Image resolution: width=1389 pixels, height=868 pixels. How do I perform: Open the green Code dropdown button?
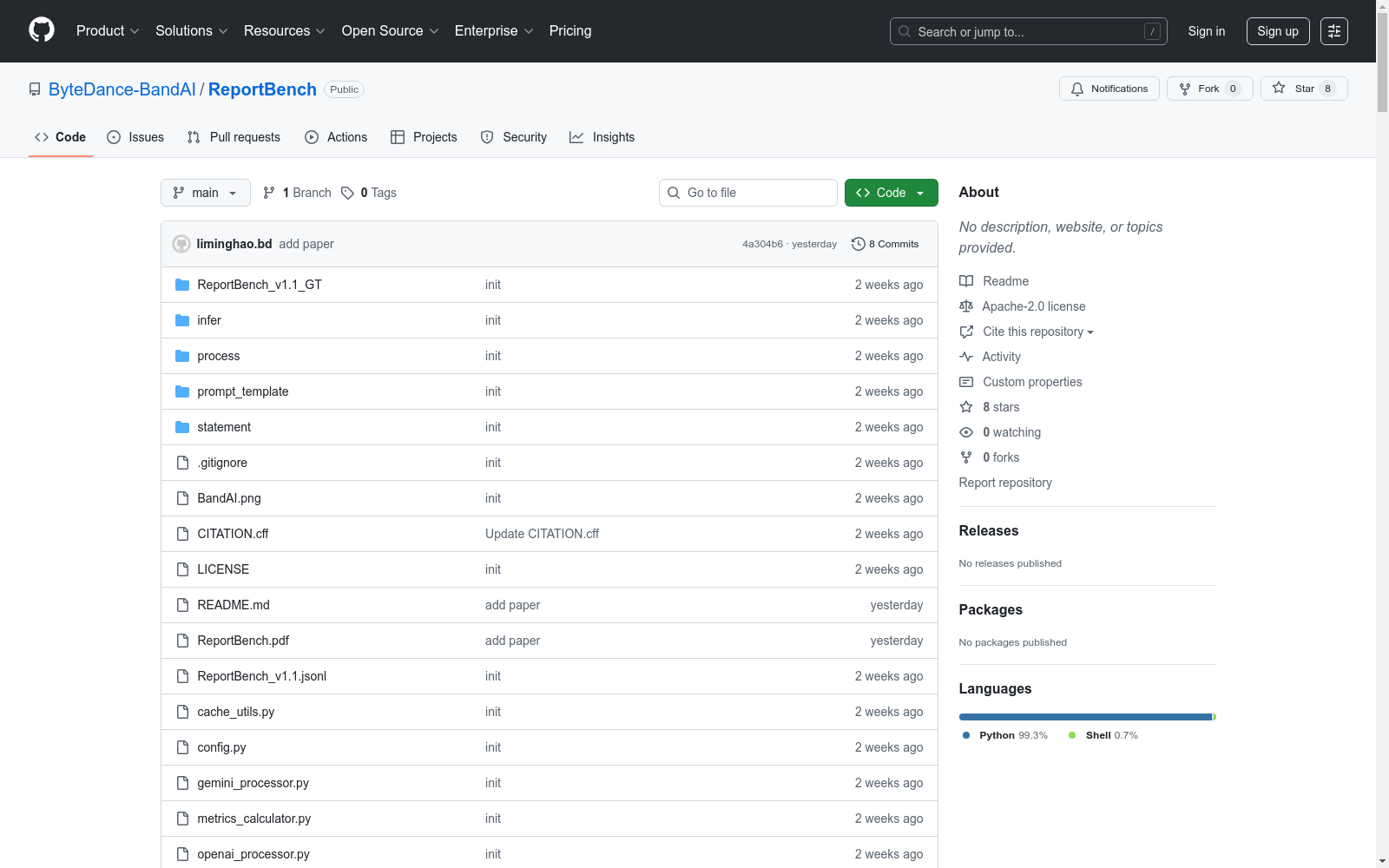(892, 193)
